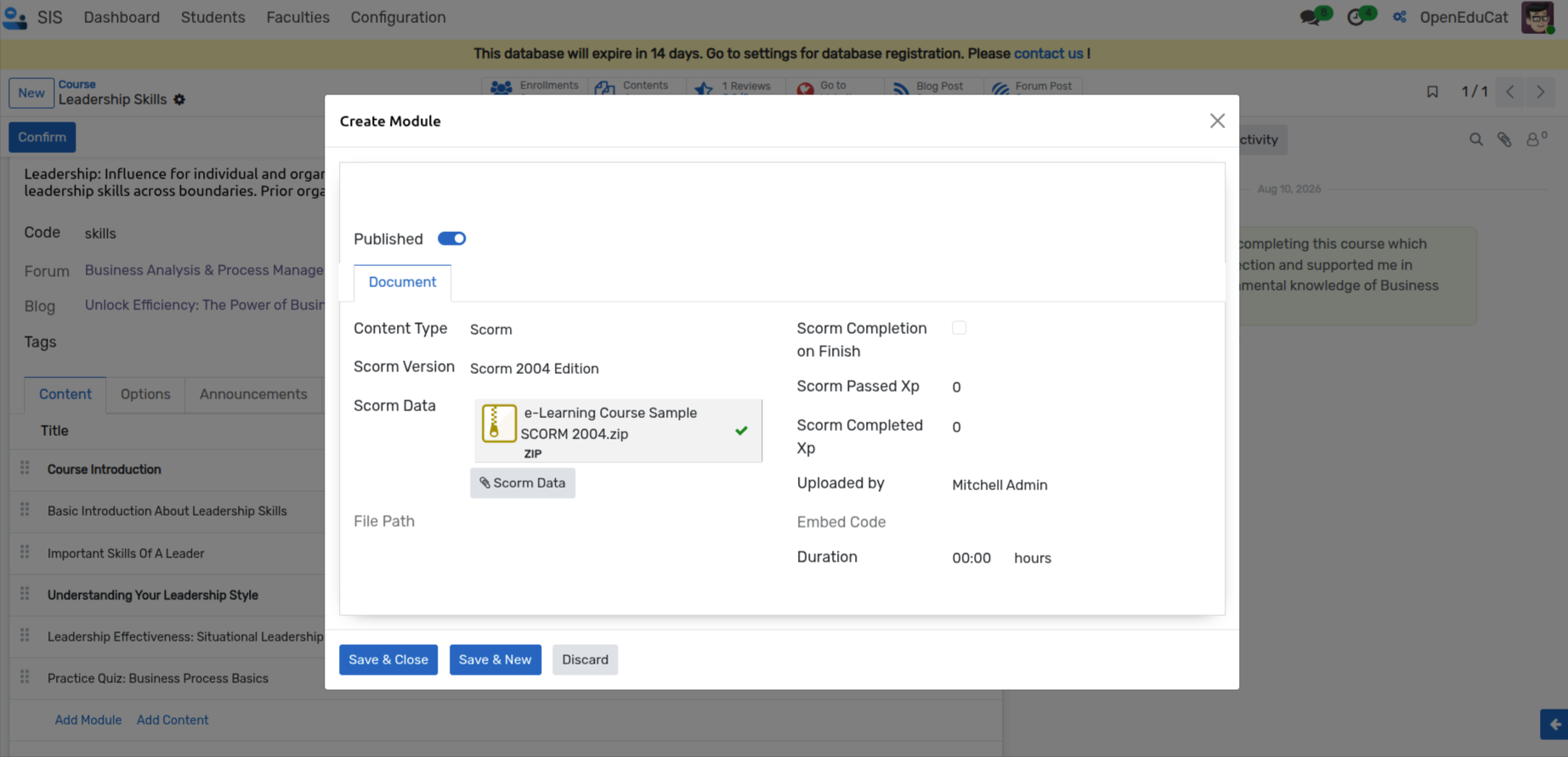Image resolution: width=1568 pixels, height=757 pixels.
Task: Click the chatter search magnifier icon
Action: 1476,139
